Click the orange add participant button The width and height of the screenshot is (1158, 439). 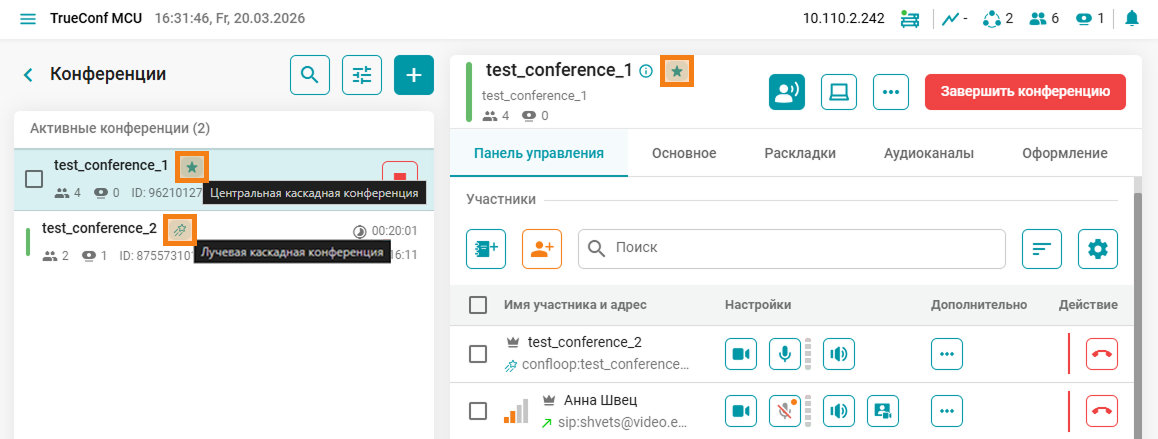point(542,249)
